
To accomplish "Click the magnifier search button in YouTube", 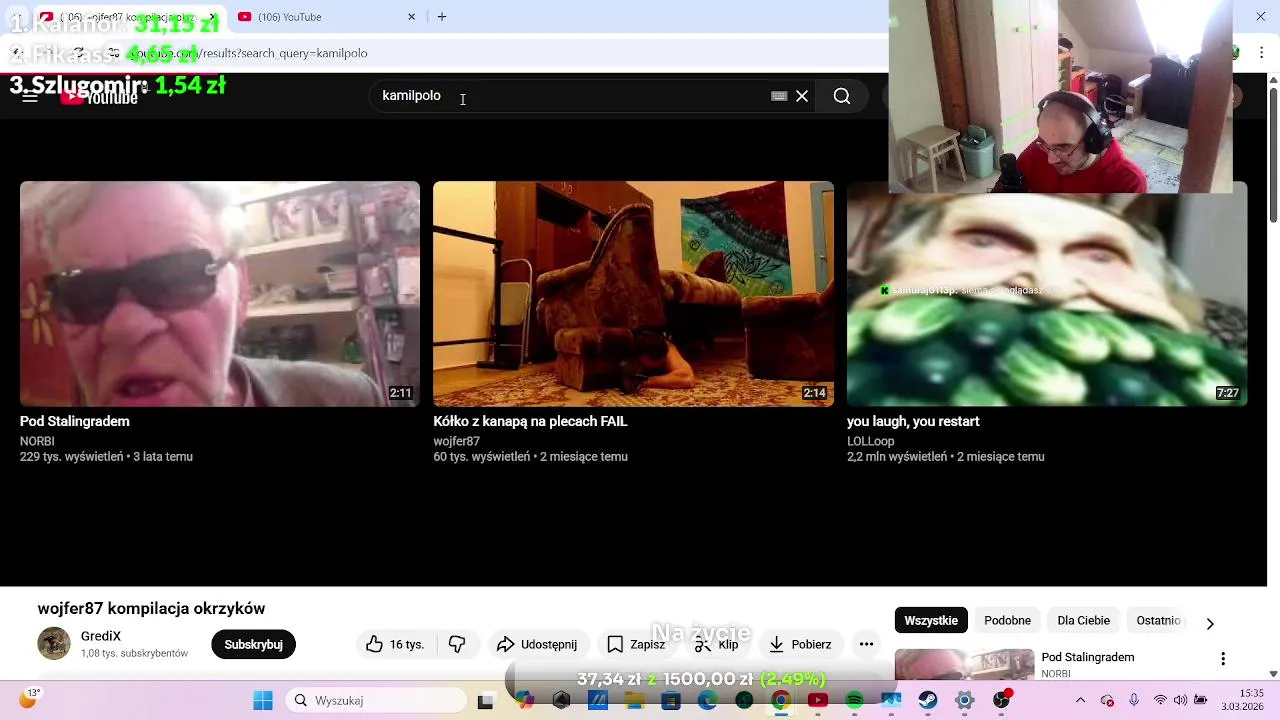I will click(842, 96).
